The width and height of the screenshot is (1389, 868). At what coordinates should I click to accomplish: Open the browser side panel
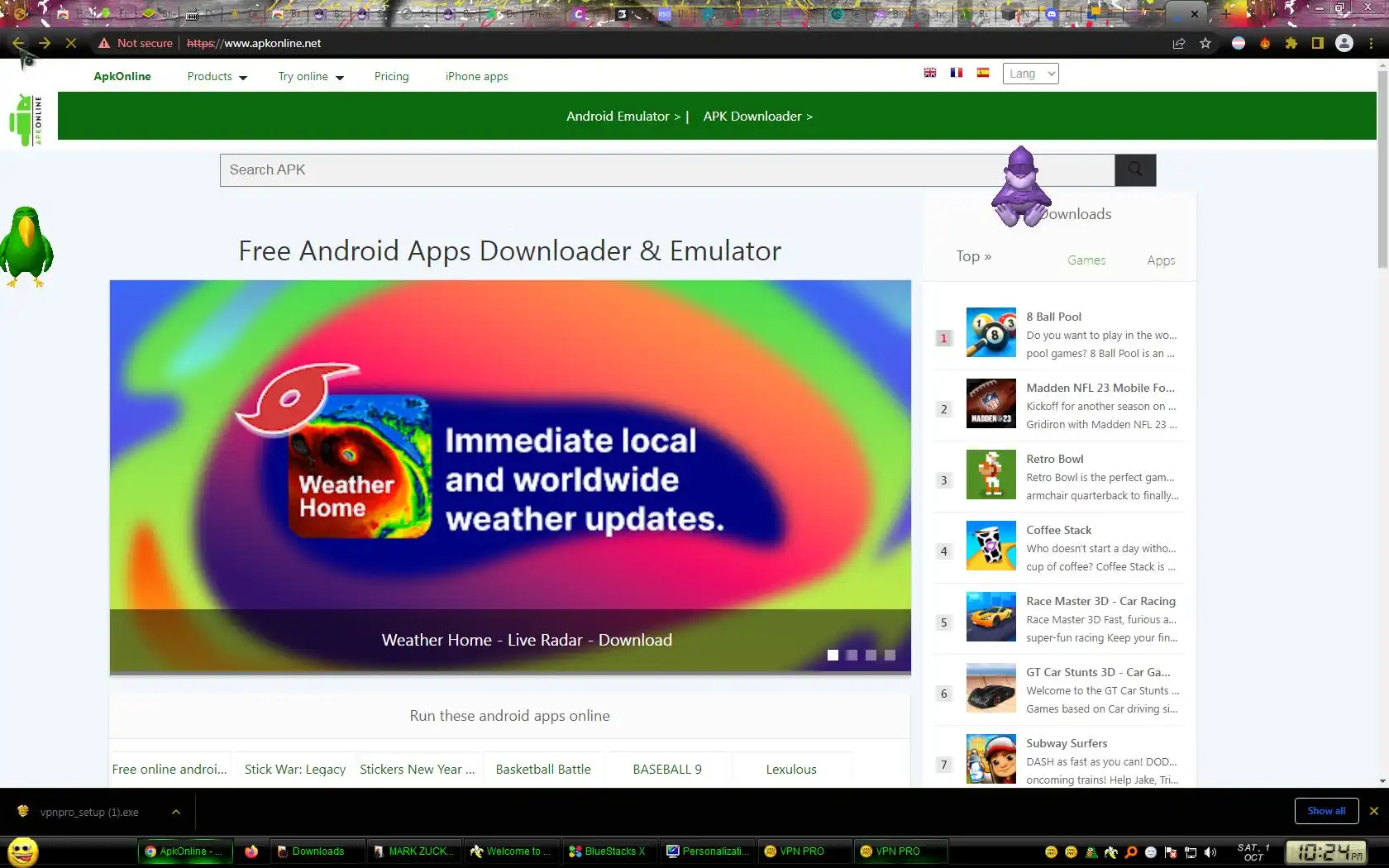[x=1318, y=43]
